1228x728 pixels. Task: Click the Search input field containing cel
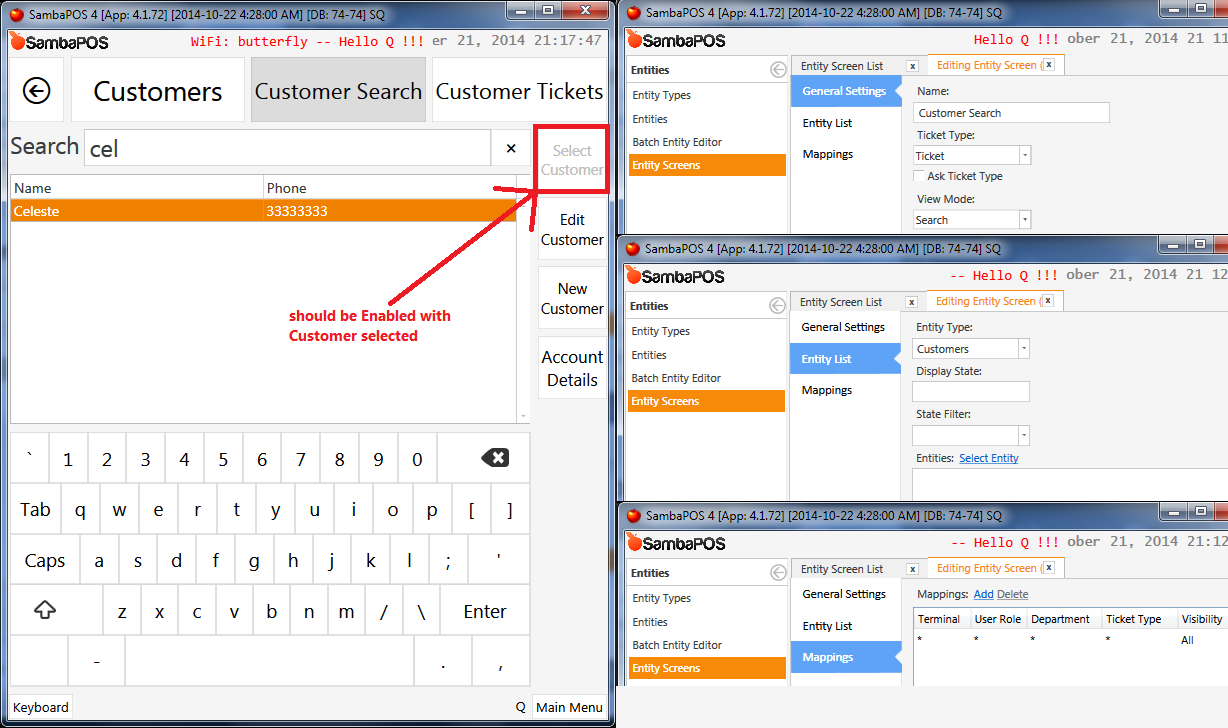(x=288, y=148)
